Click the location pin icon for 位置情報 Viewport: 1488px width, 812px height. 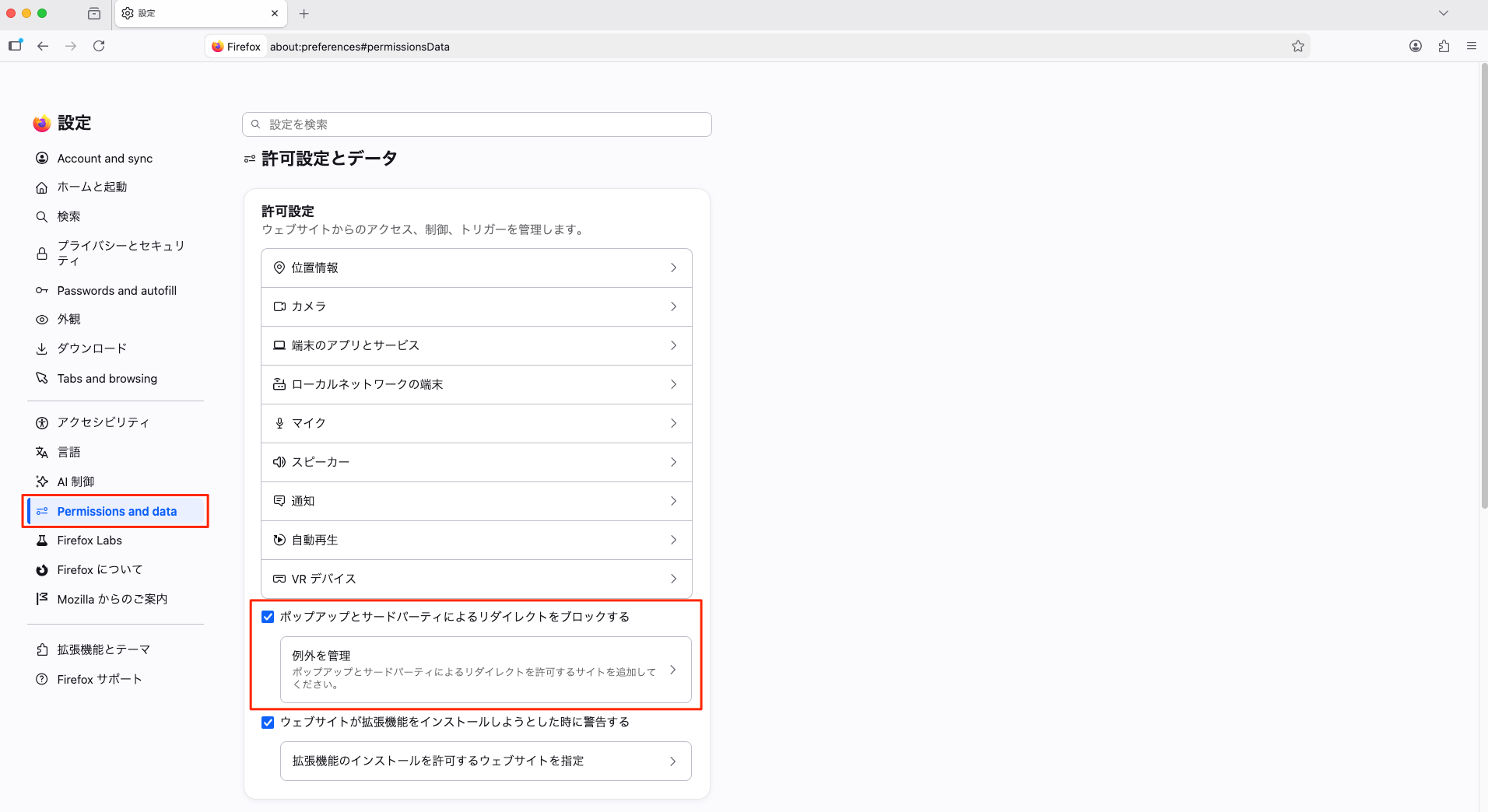tap(279, 268)
